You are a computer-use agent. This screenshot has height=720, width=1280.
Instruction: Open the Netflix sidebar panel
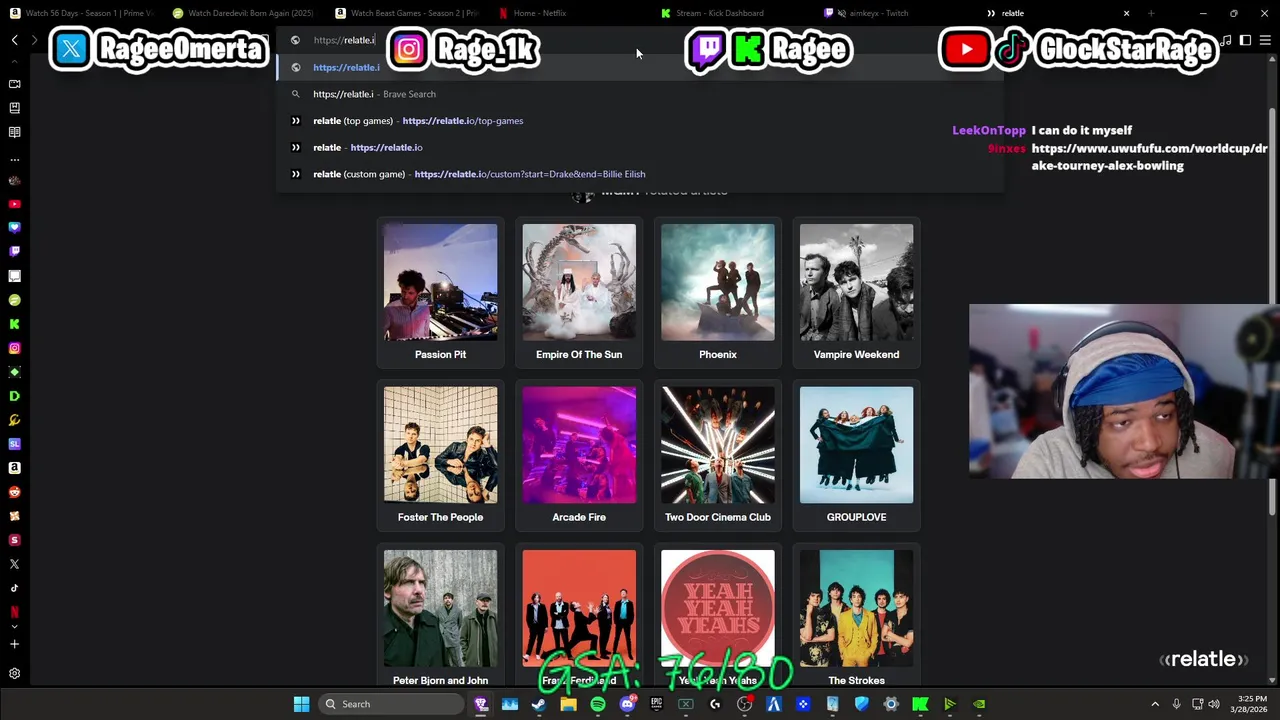[14, 612]
